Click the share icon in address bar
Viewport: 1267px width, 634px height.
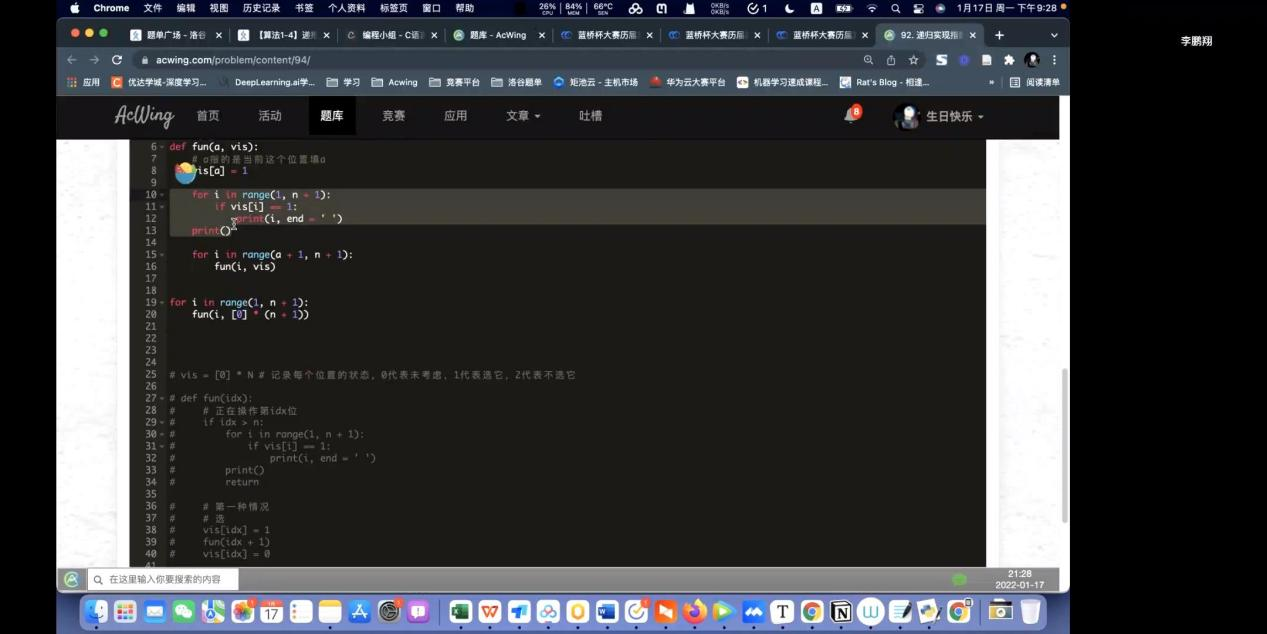890,60
